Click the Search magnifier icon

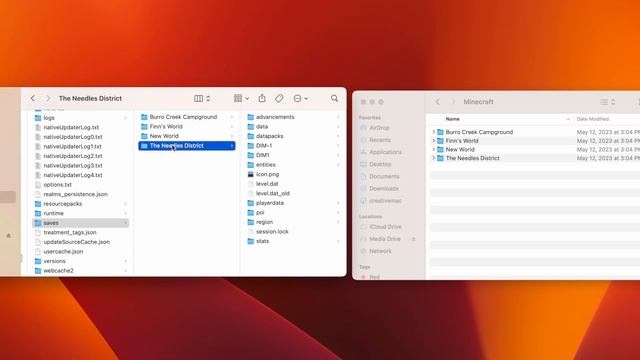pos(334,98)
